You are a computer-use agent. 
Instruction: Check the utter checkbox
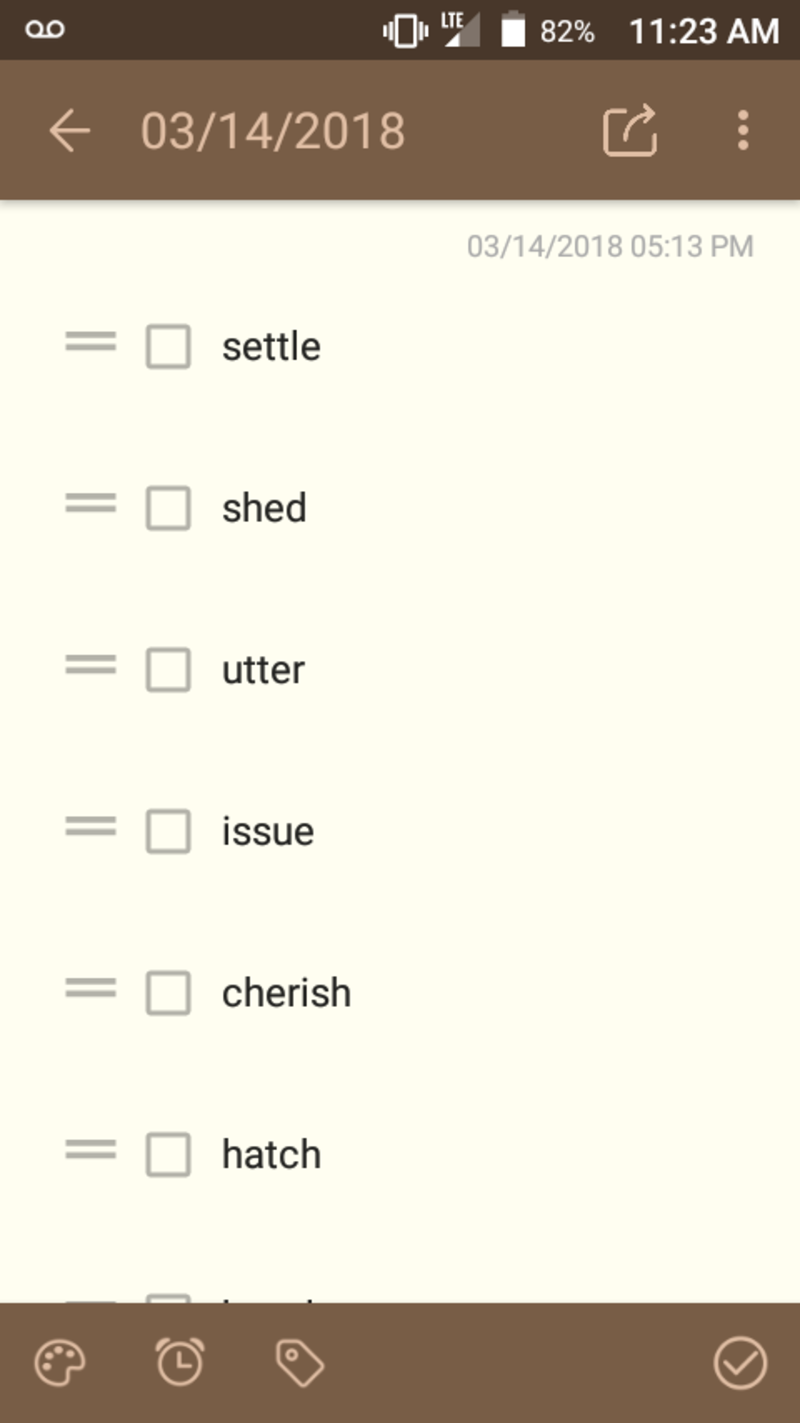pyautogui.click(x=168, y=670)
